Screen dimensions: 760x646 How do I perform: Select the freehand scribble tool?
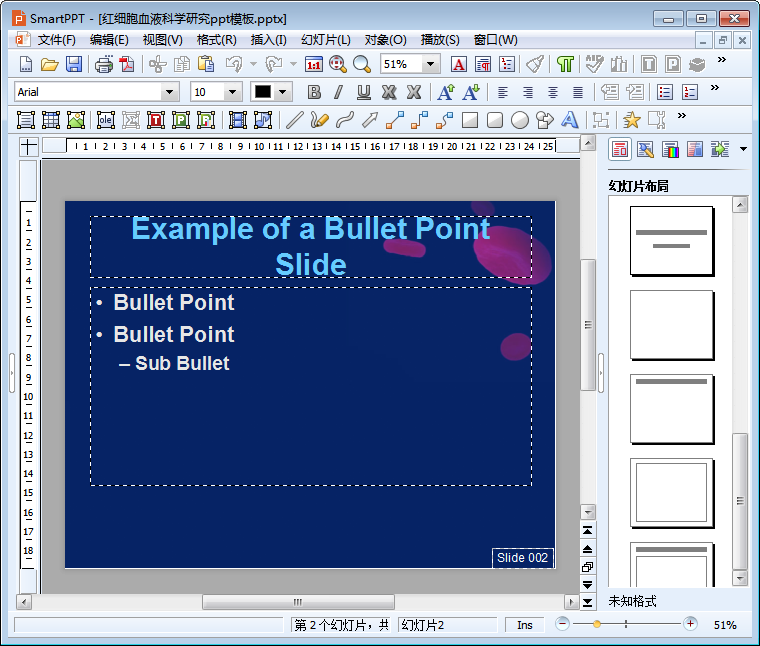319,120
